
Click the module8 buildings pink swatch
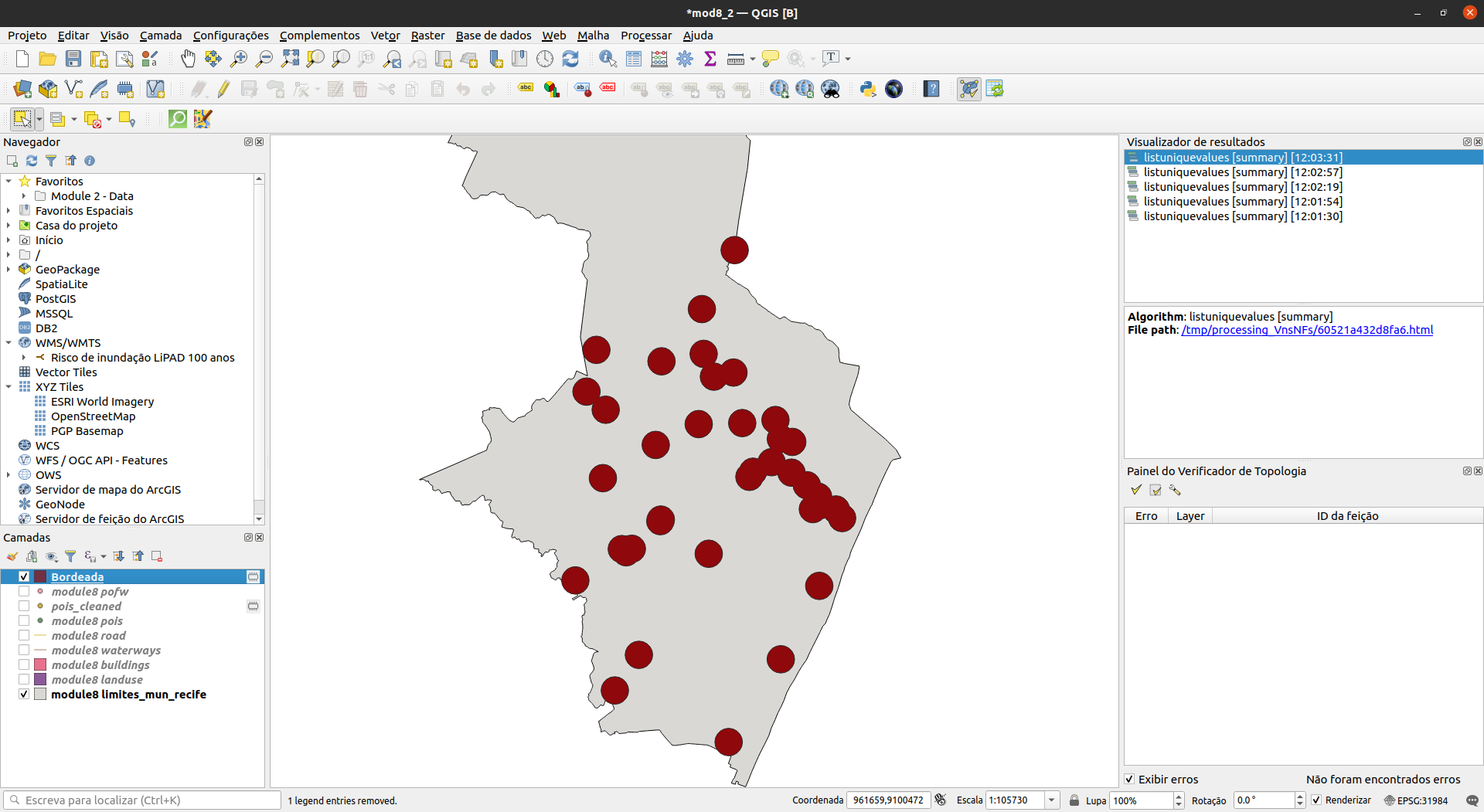tap(40, 665)
